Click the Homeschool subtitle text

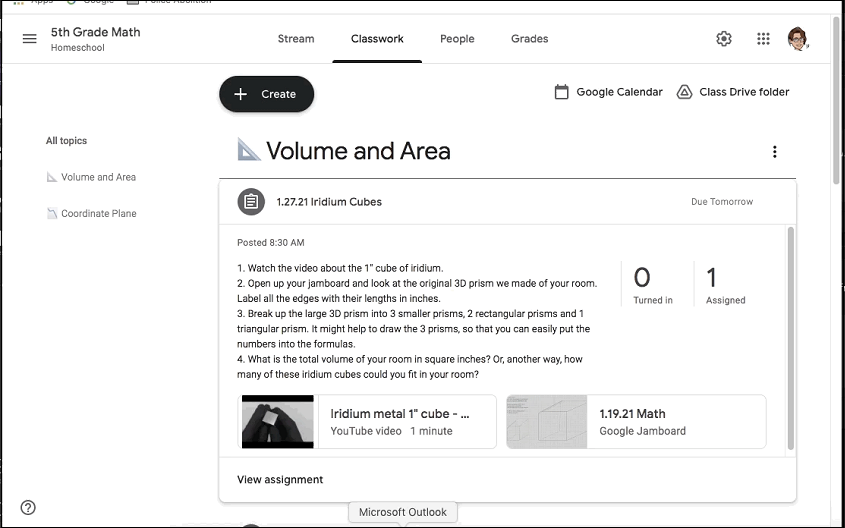point(78,48)
